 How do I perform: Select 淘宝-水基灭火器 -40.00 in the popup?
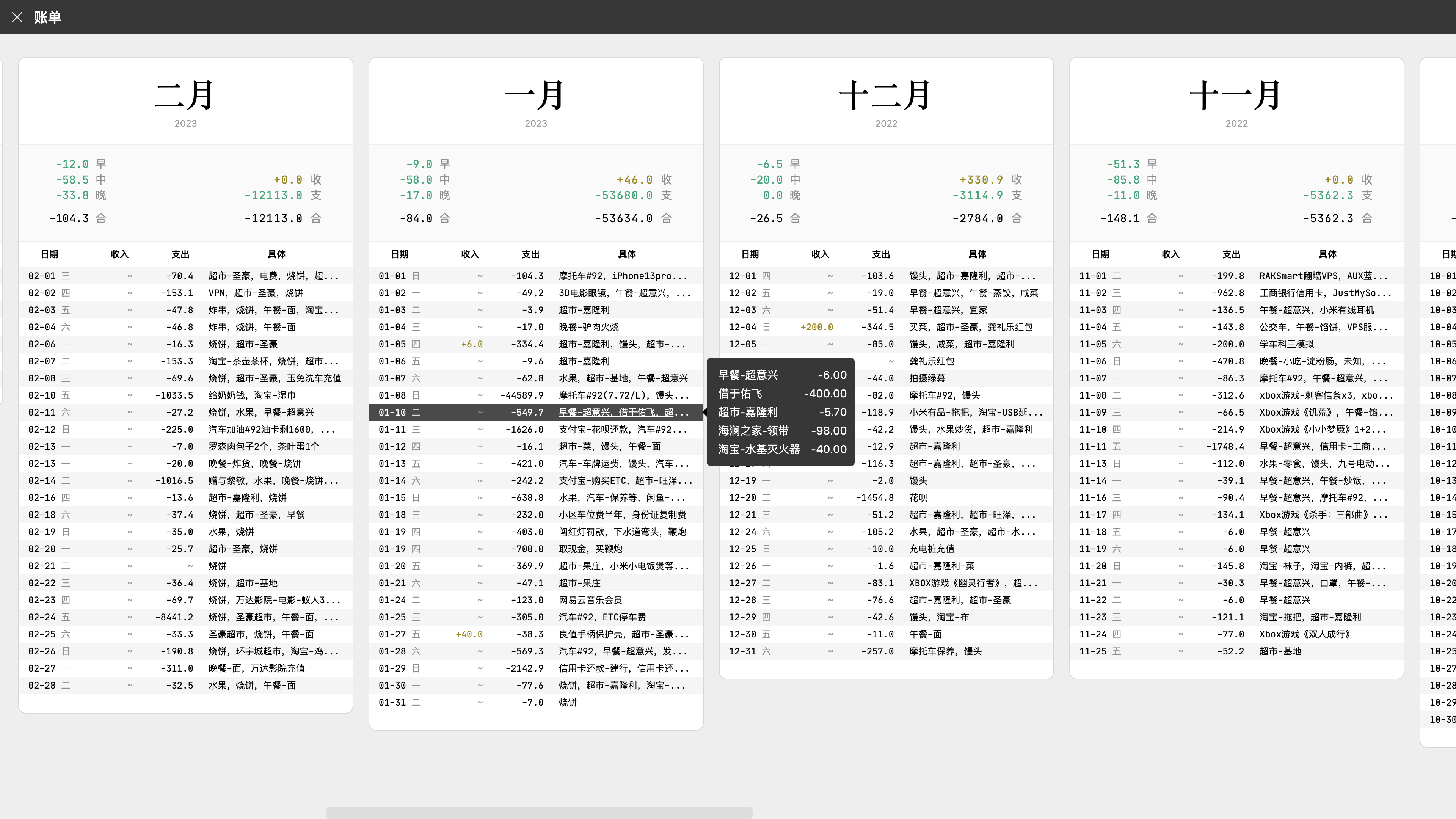(781, 449)
